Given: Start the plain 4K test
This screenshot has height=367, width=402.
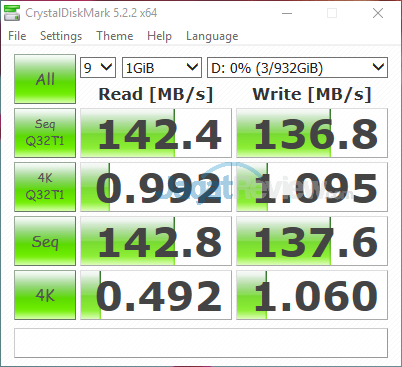Looking at the screenshot, I should (x=45, y=295).
